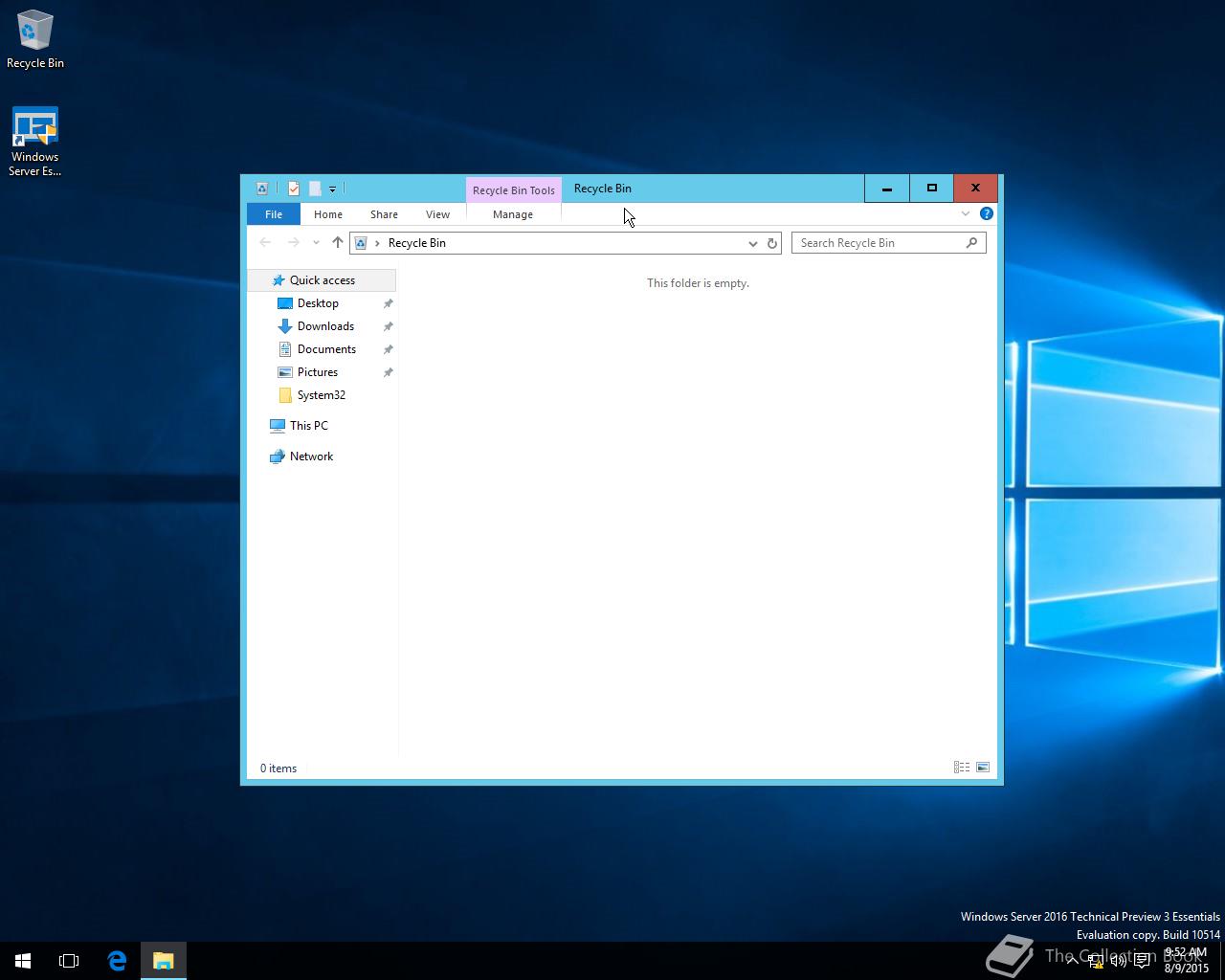Switch to Large icons view layout
The height and width of the screenshot is (980, 1225).
click(x=983, y=768)
